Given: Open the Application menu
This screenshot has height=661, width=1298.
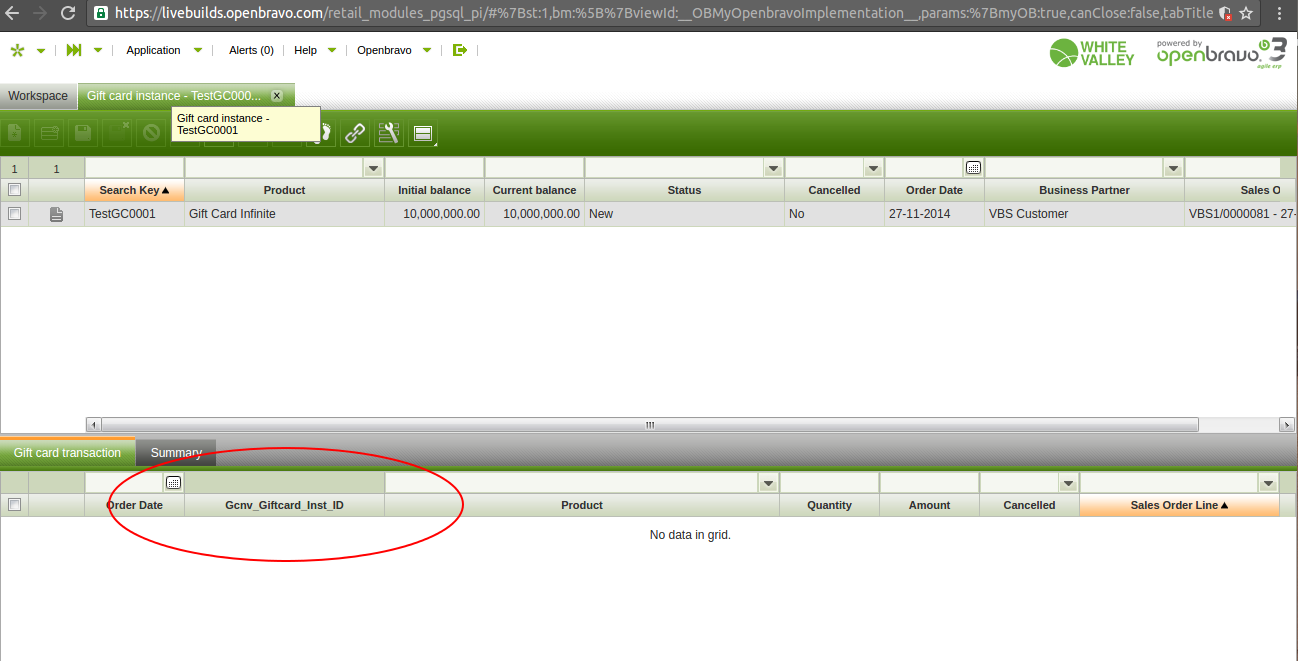Looking at the screenshot, I should coord(154,50).
